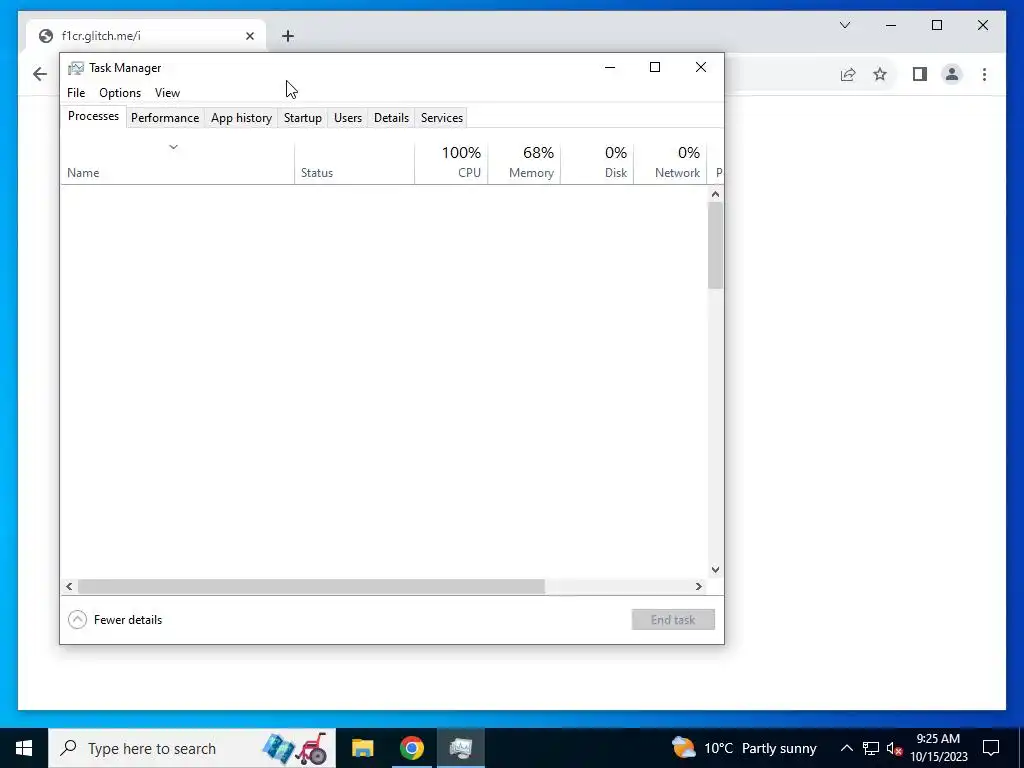Click the taskbar search box
Viewport: 1024px width, 768px height.
[192, 748]
